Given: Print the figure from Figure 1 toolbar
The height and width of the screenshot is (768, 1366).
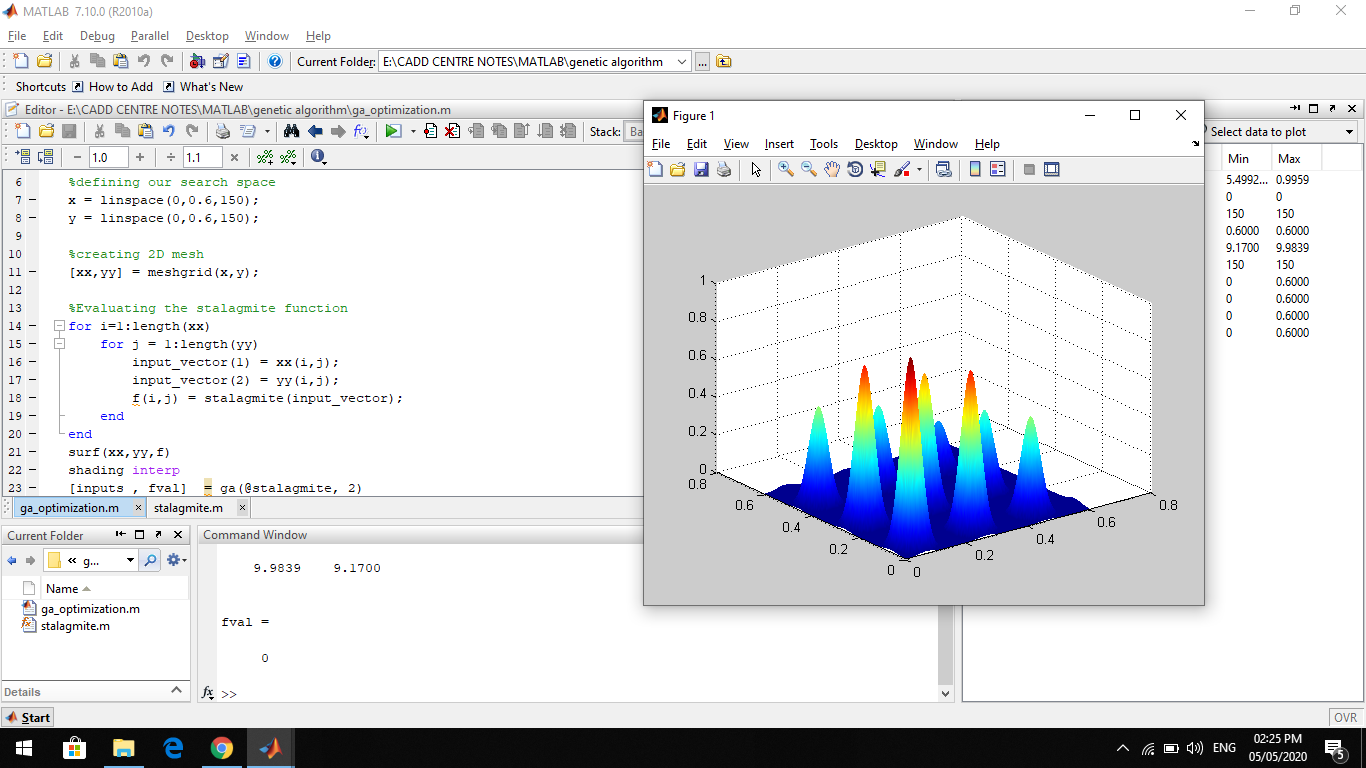Looking at the screenshot, I should pos(724,170).
